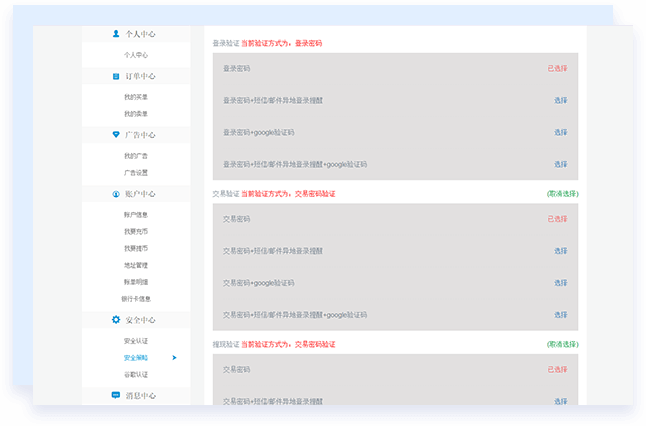The height and width of the screenshot is (426, 646).
Task: Click the diamond icon beside 广告中心
Action: click(x=116, y=135)
